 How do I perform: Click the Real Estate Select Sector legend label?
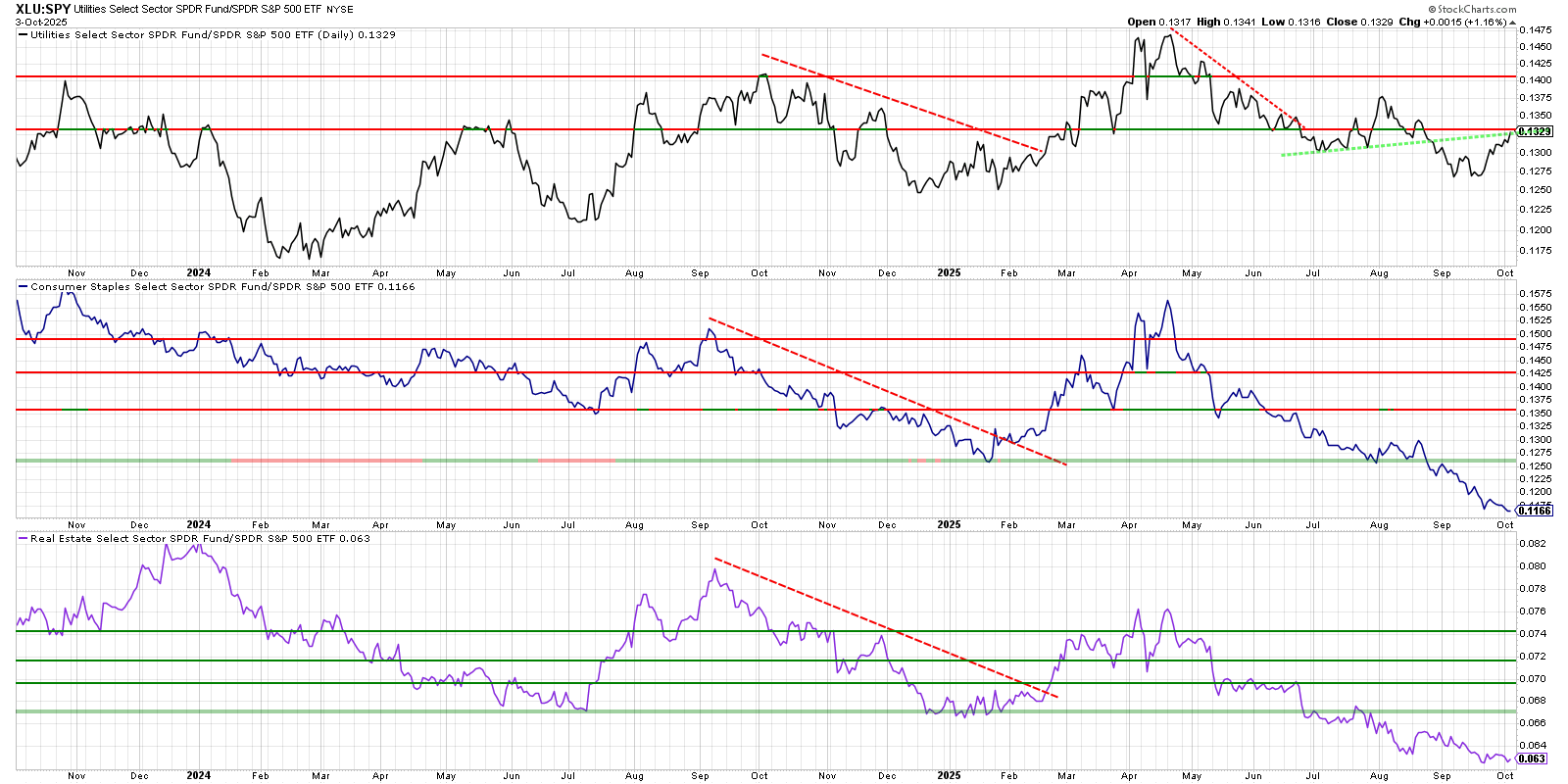(x=200, y=538)
